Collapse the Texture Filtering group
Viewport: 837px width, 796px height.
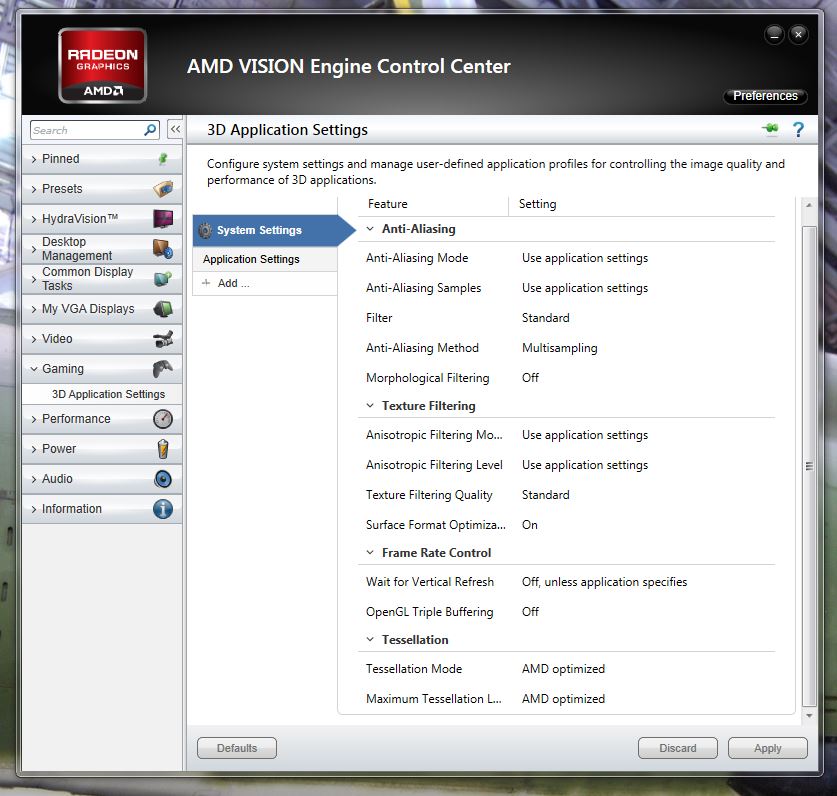pos(370,406)
